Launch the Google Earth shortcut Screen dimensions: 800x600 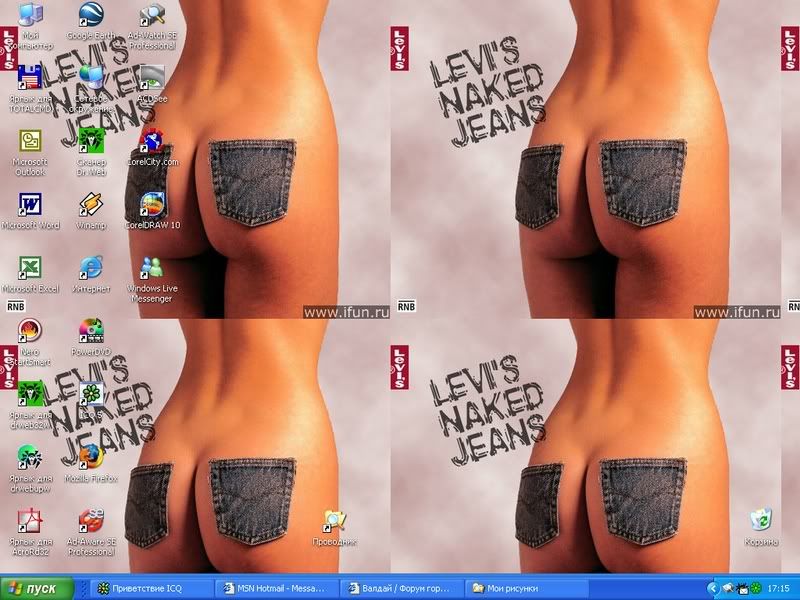click(91, 15)
